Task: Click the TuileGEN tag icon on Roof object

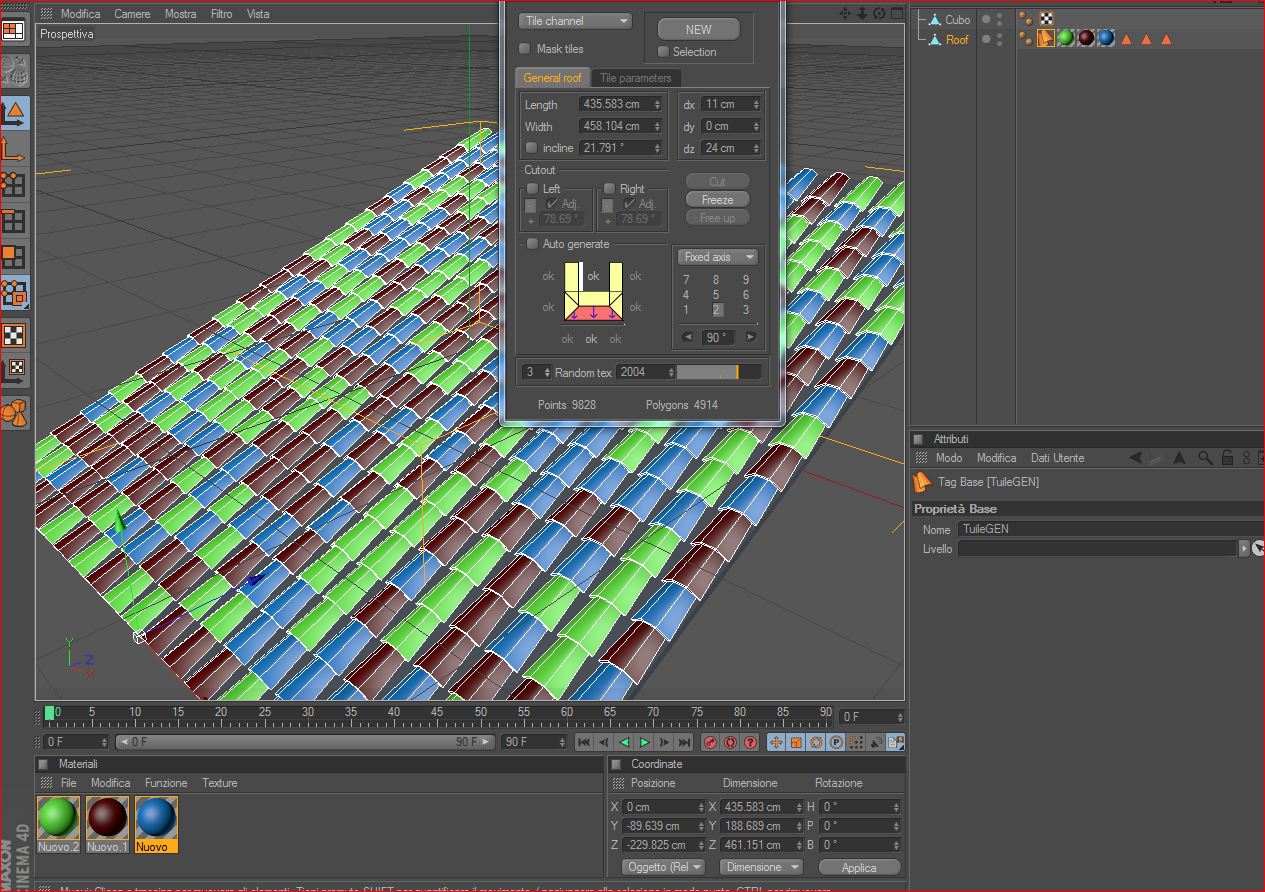Action: pyautogui.click(x=1045, y=39)
